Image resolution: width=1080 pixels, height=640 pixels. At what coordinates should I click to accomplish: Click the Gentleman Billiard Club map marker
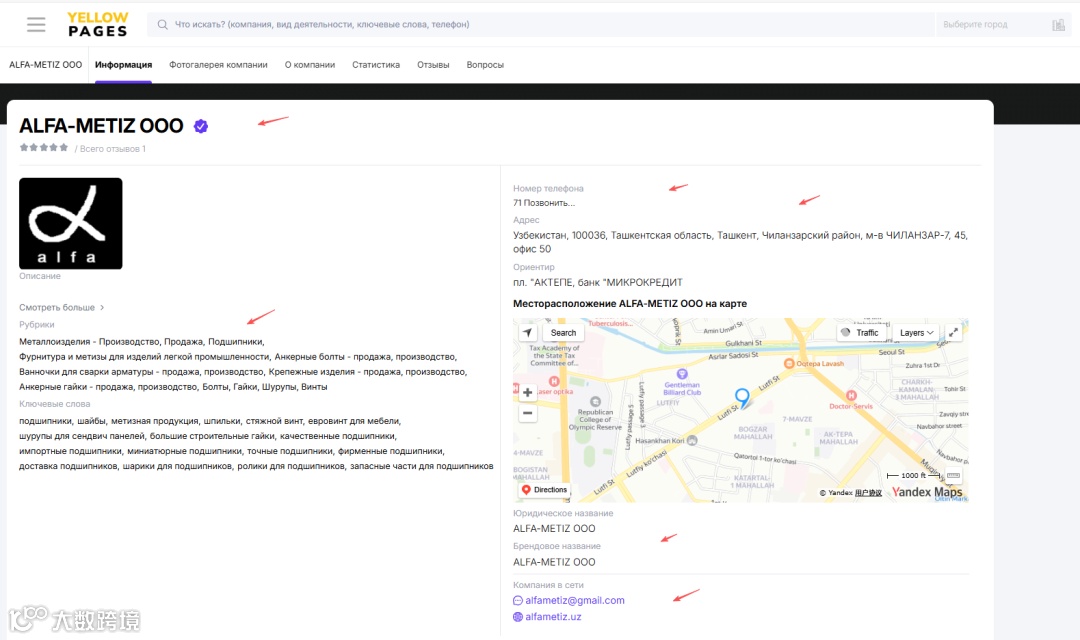pos(682,374)
